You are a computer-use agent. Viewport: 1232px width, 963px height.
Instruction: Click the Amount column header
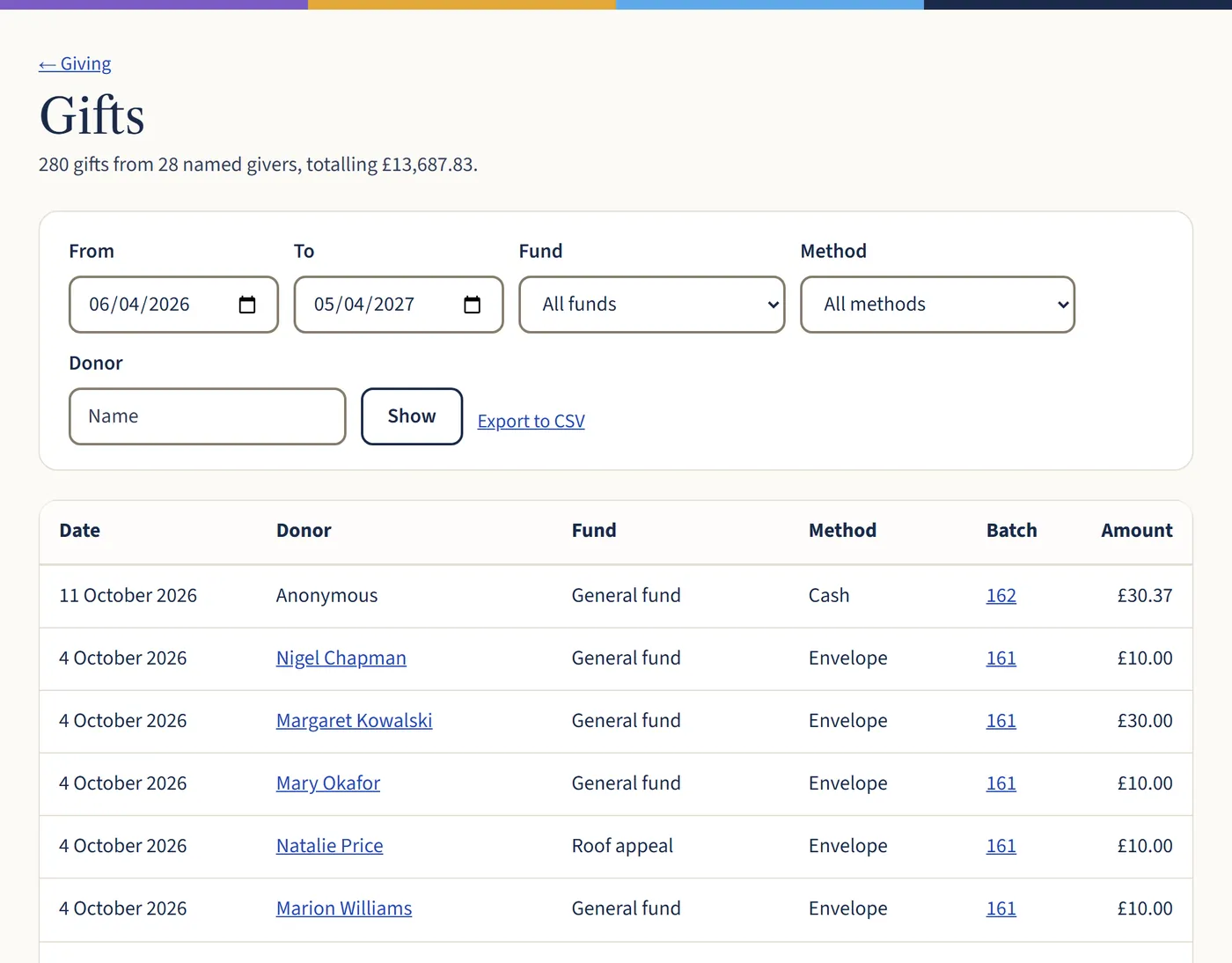[x=1137, y=531]
